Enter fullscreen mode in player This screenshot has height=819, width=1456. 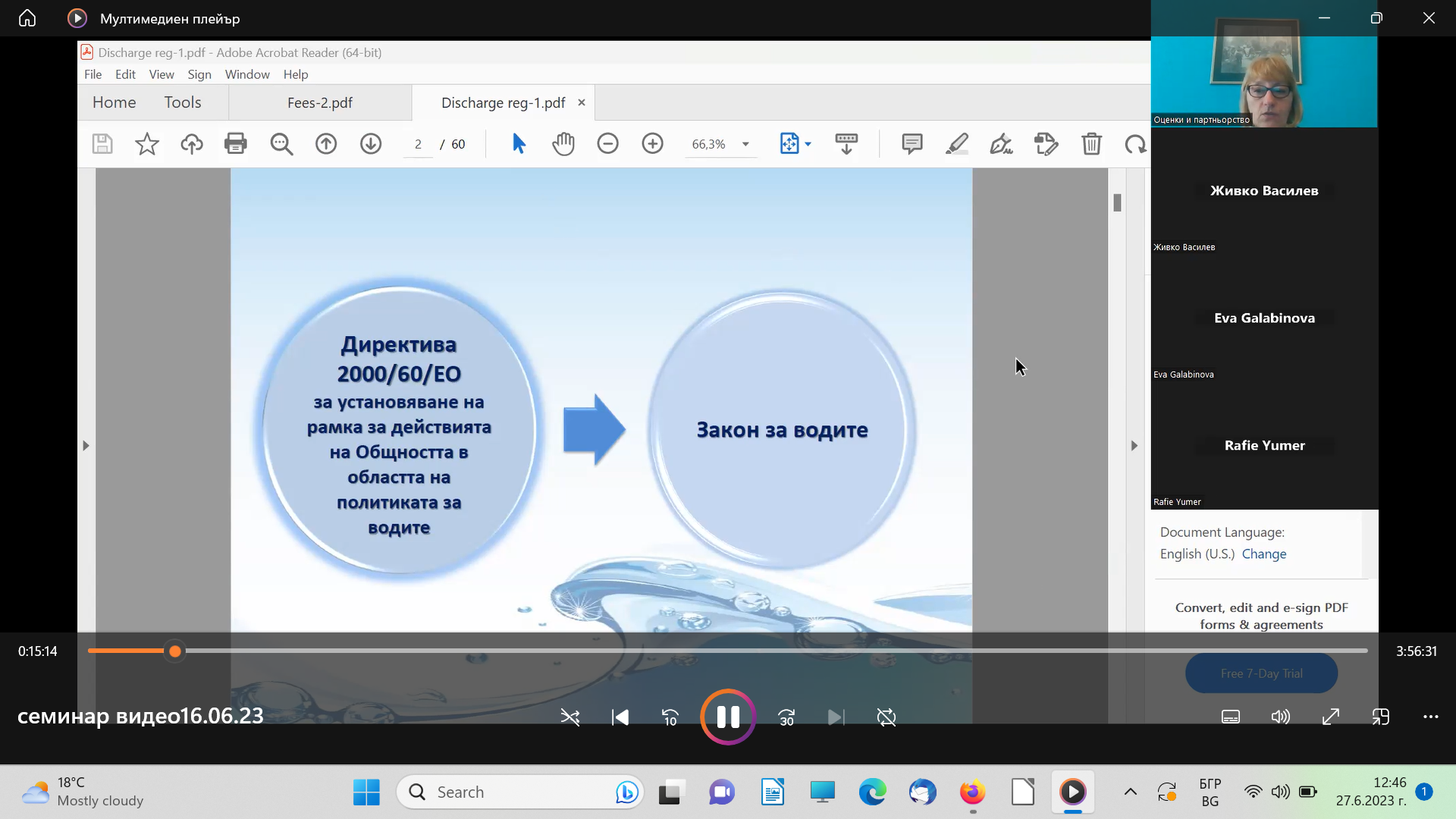(x=1331, y=717)
